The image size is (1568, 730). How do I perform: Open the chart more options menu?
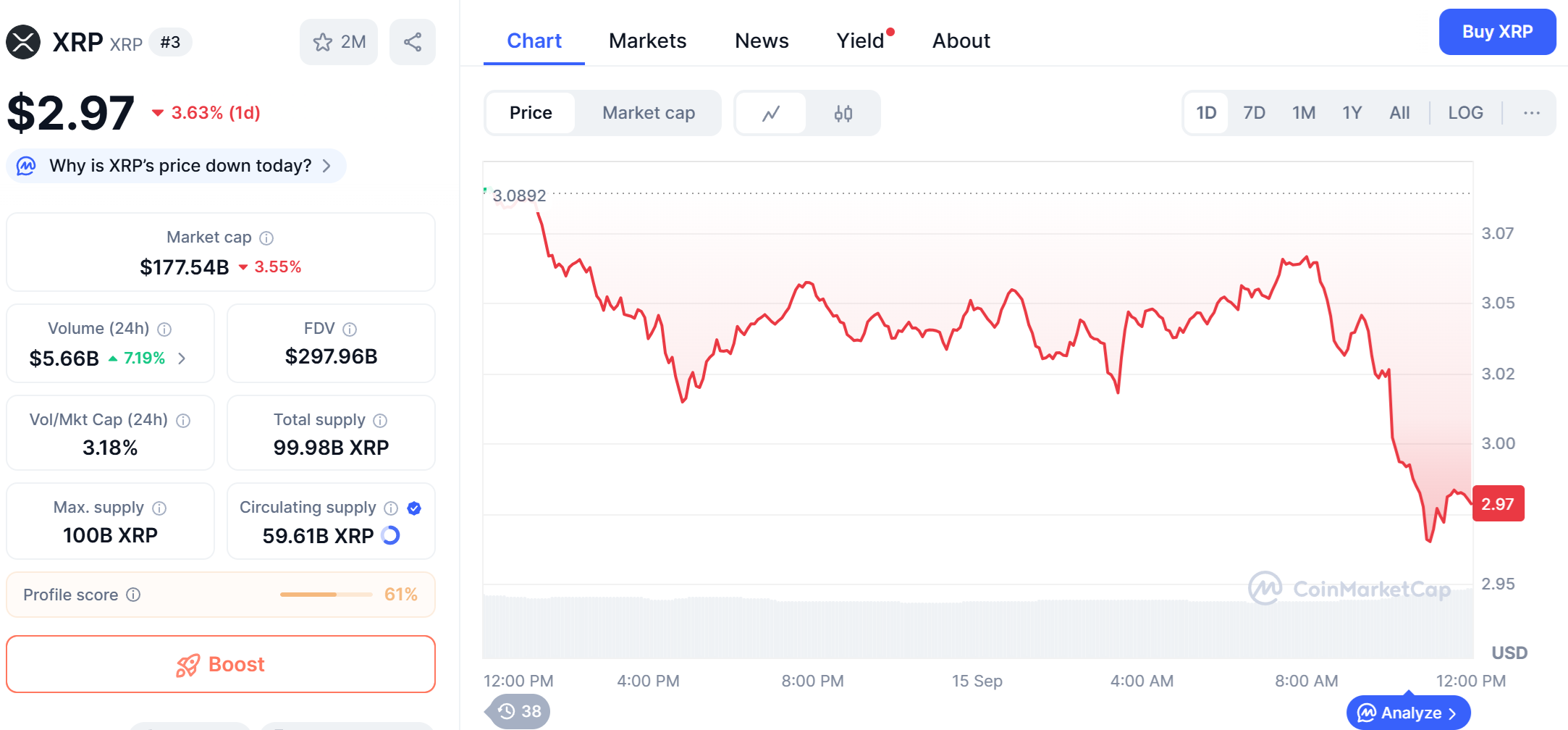(1531, 113)
